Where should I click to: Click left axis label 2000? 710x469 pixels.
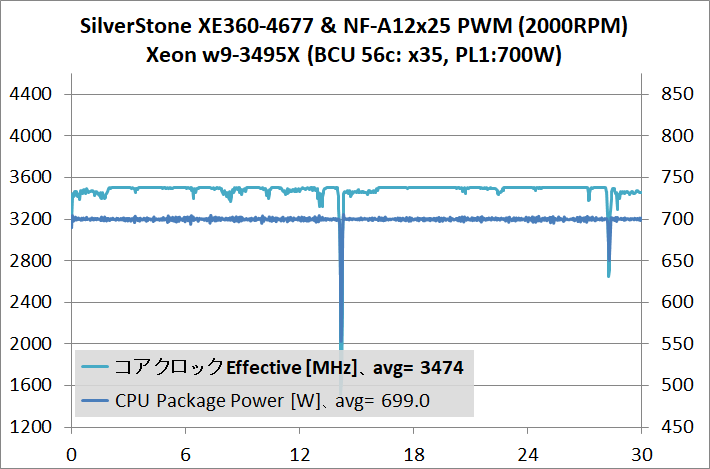(x=30, y=344)
